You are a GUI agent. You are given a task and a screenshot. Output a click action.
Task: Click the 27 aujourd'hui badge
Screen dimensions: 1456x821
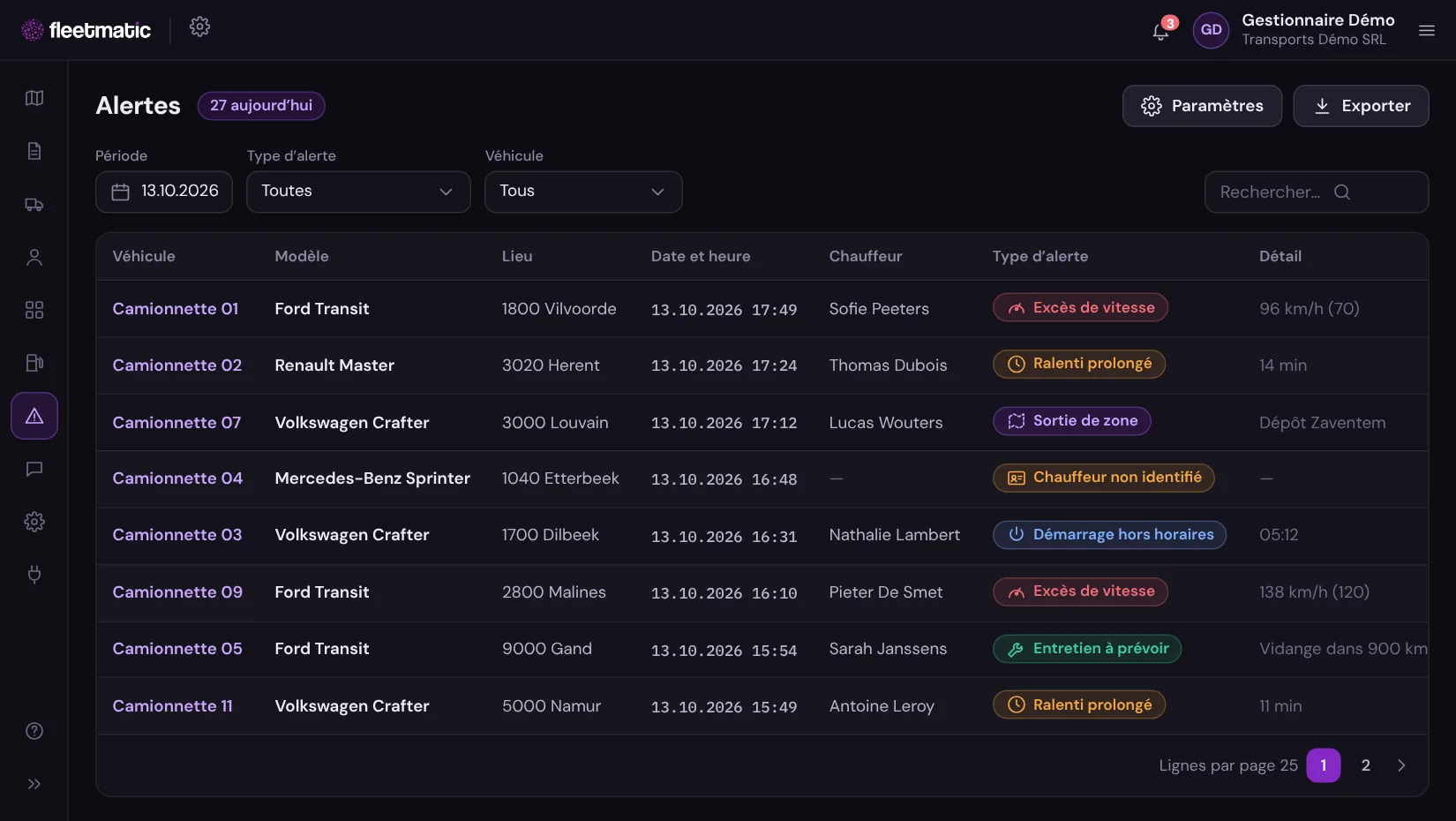pyautogui.click(x=261, y=106)
